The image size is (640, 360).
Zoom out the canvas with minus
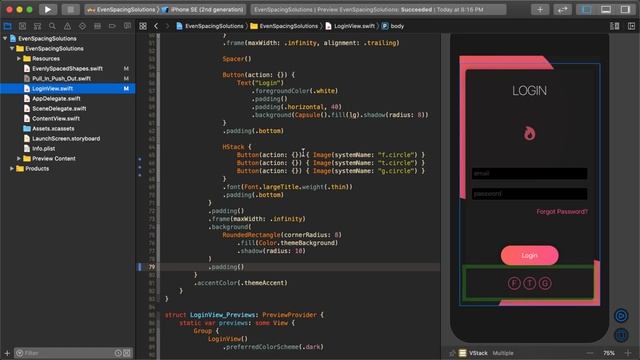(x=590, y=353)
